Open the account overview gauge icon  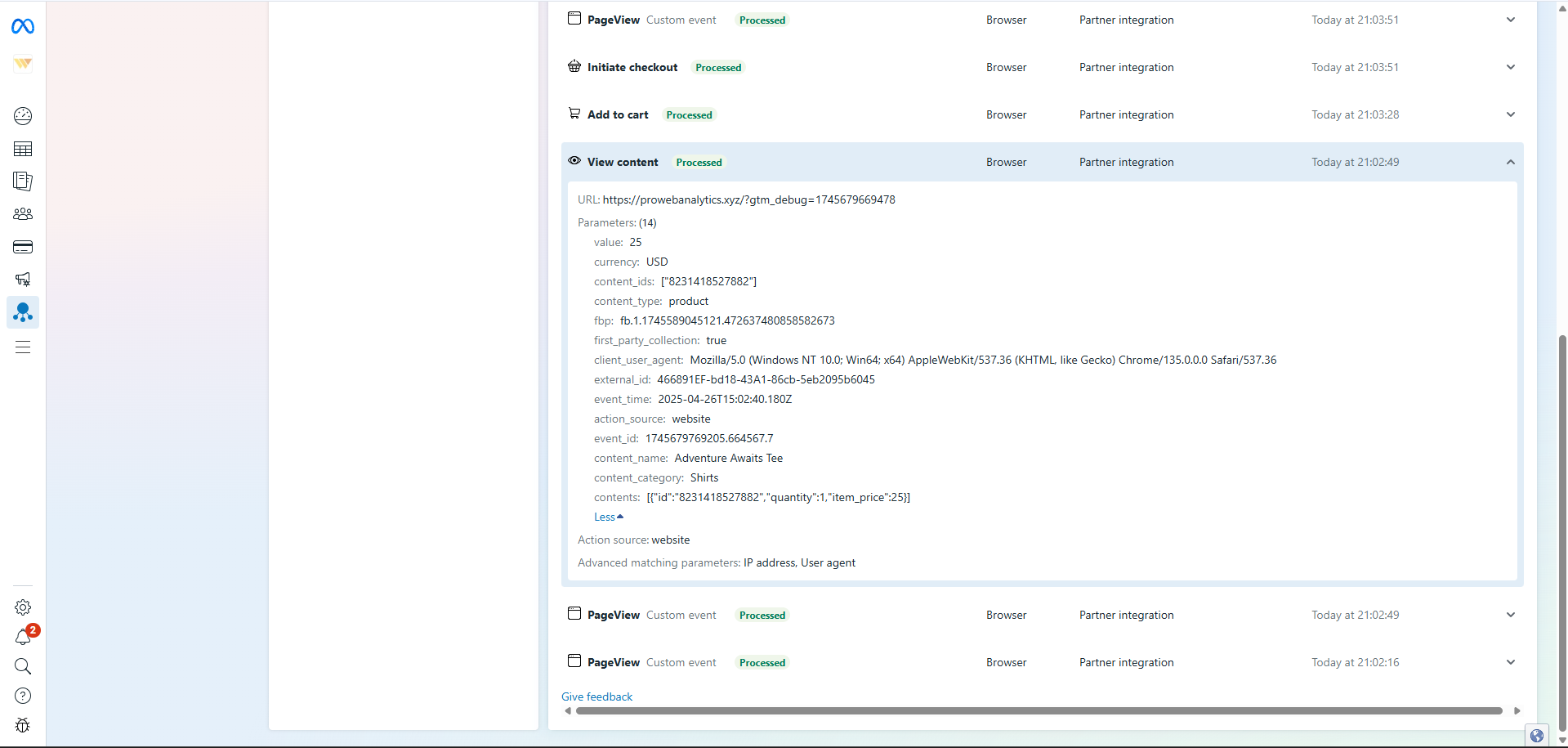[23, 116]
